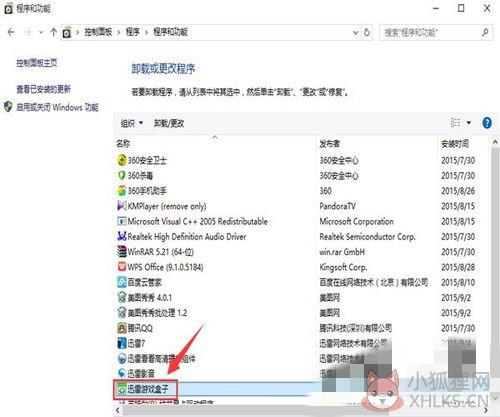The height and width of the screenshot is (417, 500).
Task: Select WPS Office (9.1.0.5184) entry
Action: pyautogui.click(x=165, y=267)
